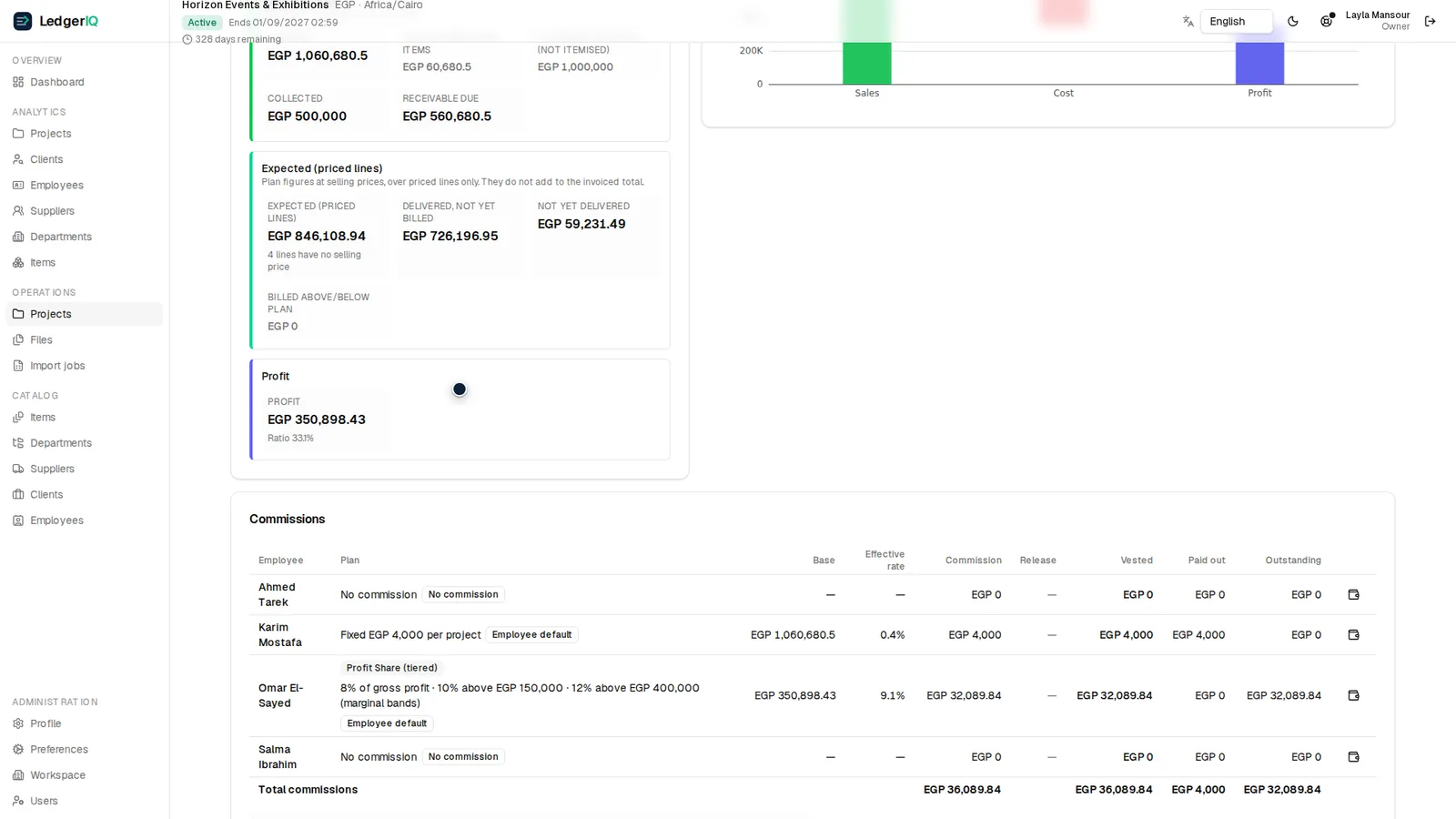This screenshot has height=819, width=1456.
Task: Open Layla Mansour Owner profile
Action: 1378,21
